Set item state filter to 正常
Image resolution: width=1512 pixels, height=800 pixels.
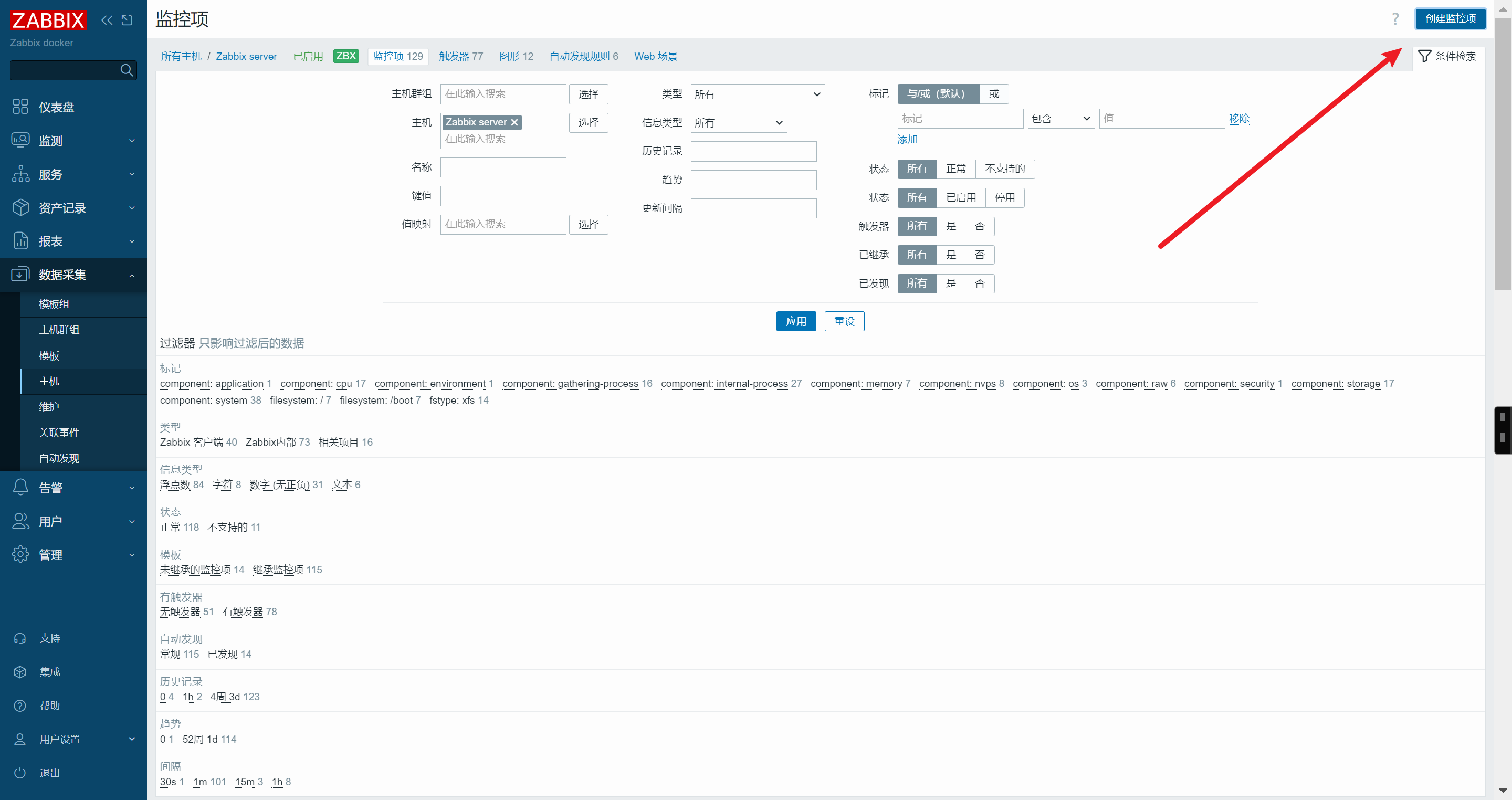coord(955,169)
